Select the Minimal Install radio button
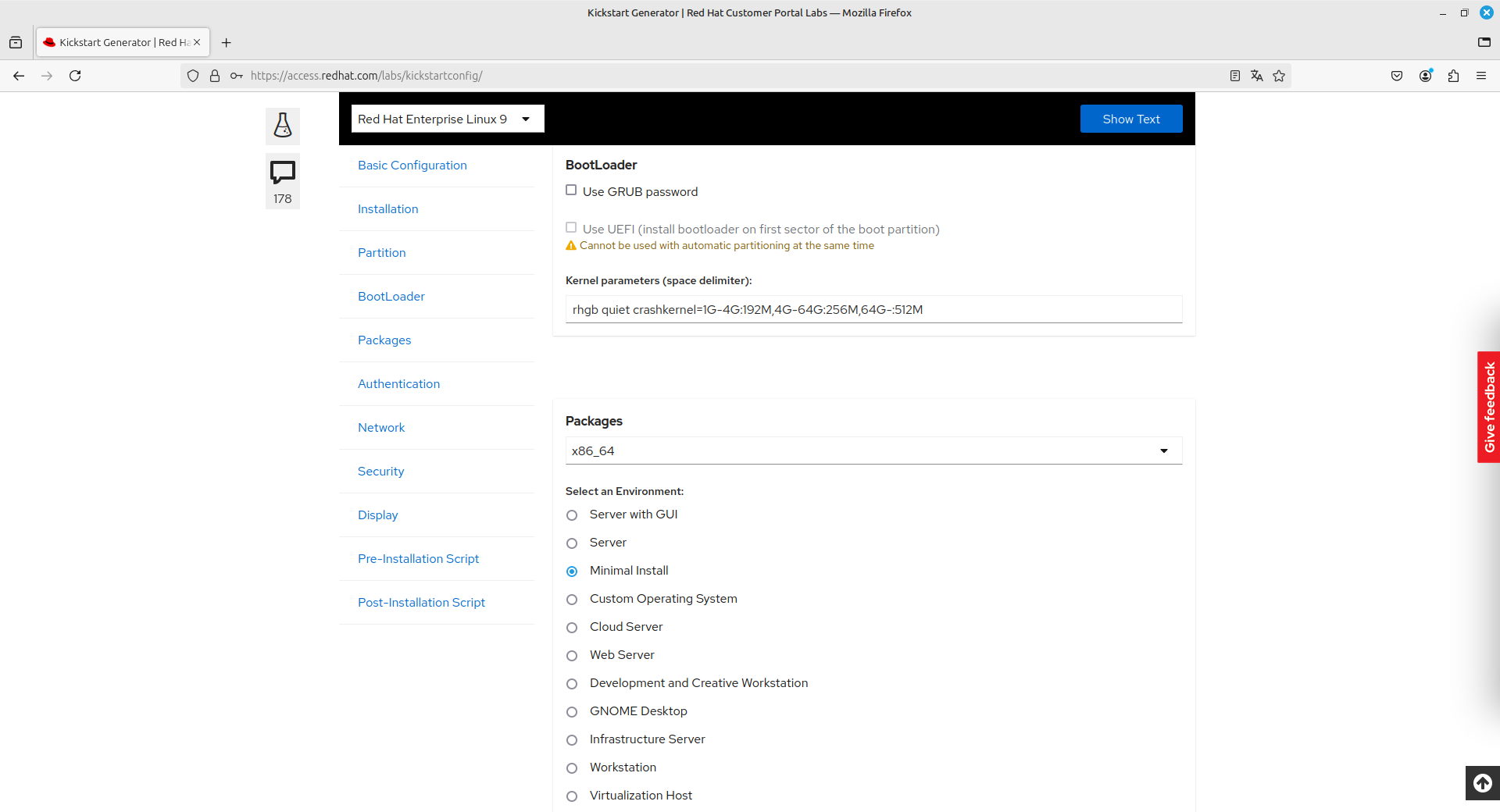The image size is (1500, 812). pos(572,572)
